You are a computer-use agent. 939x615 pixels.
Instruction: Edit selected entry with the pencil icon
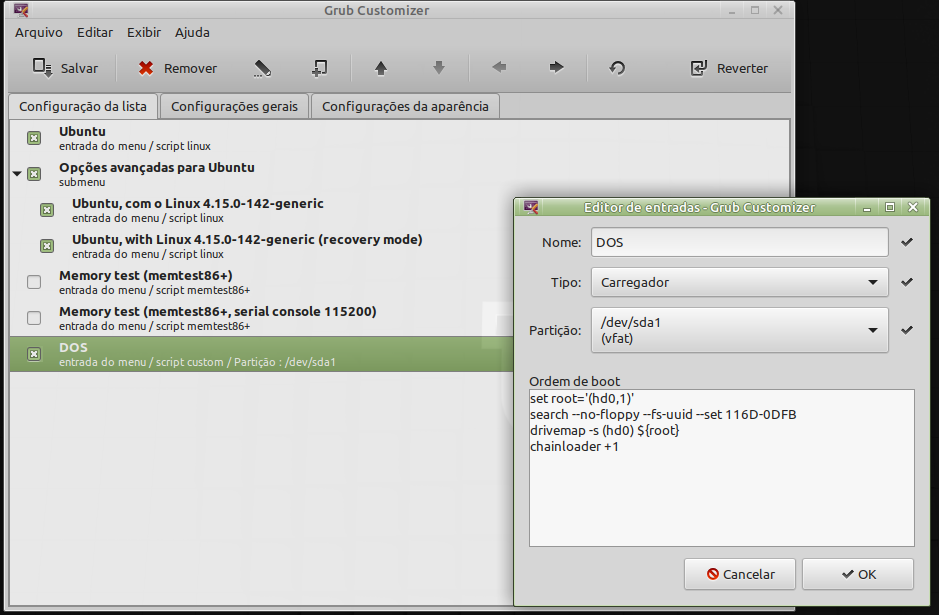tap(262, 68)
